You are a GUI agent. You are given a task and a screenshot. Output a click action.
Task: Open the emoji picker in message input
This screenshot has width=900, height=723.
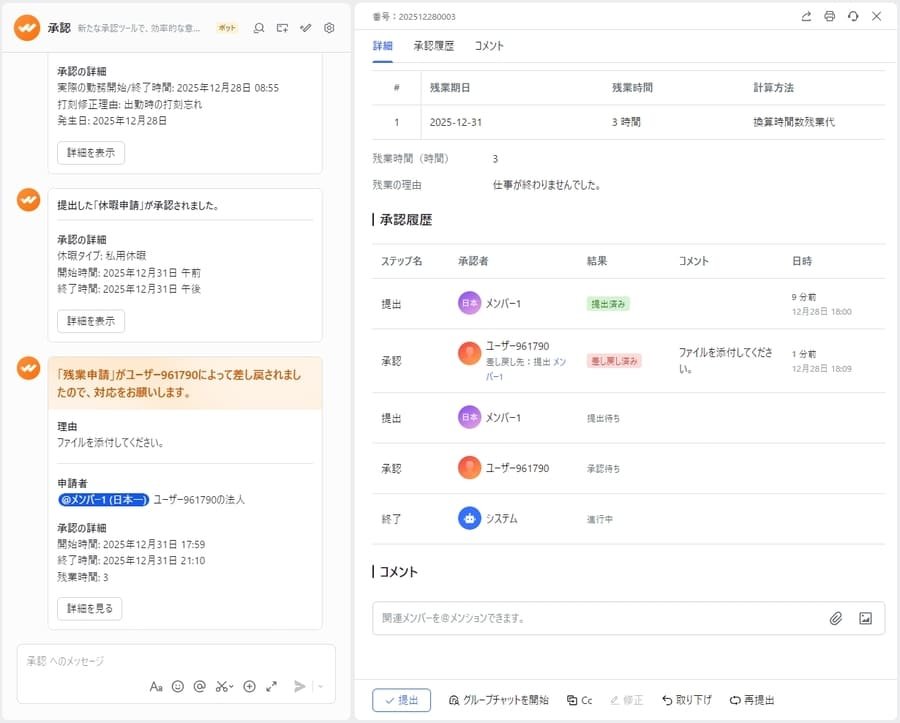click(178, 686)
